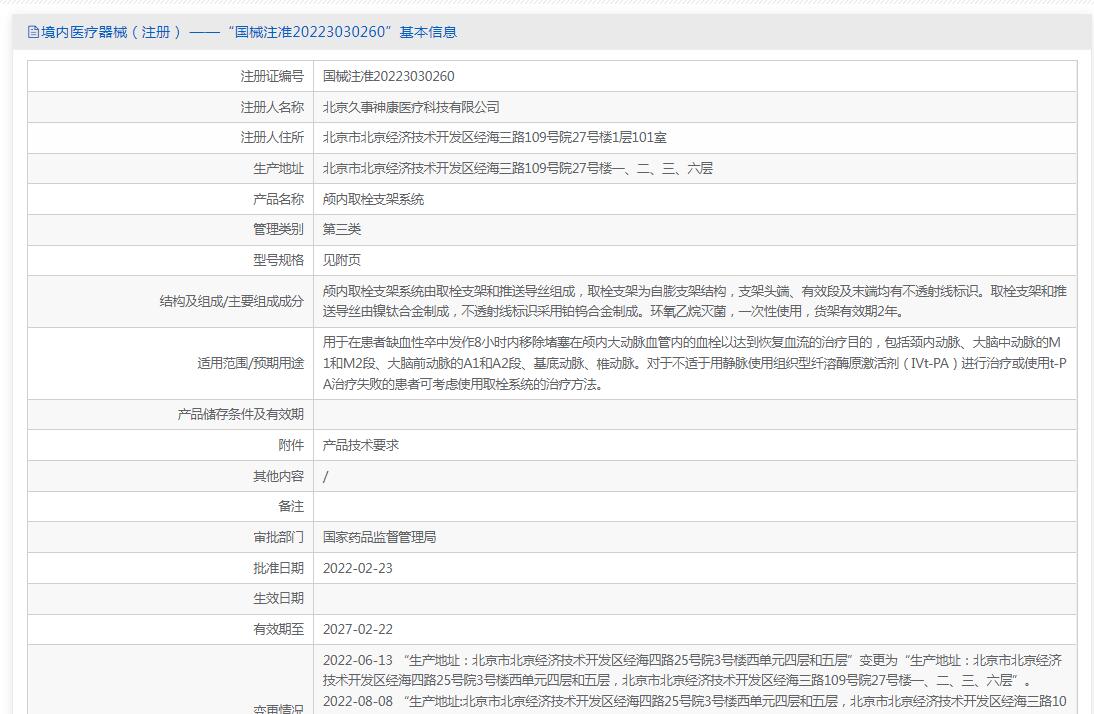Select the approval date 2022-02-23

tap(358, 568)
